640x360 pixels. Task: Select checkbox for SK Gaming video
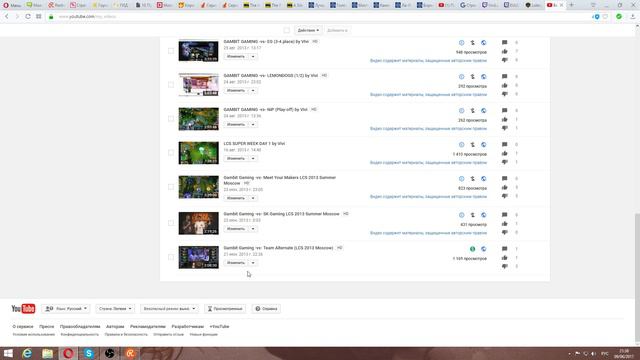point(171,223)
